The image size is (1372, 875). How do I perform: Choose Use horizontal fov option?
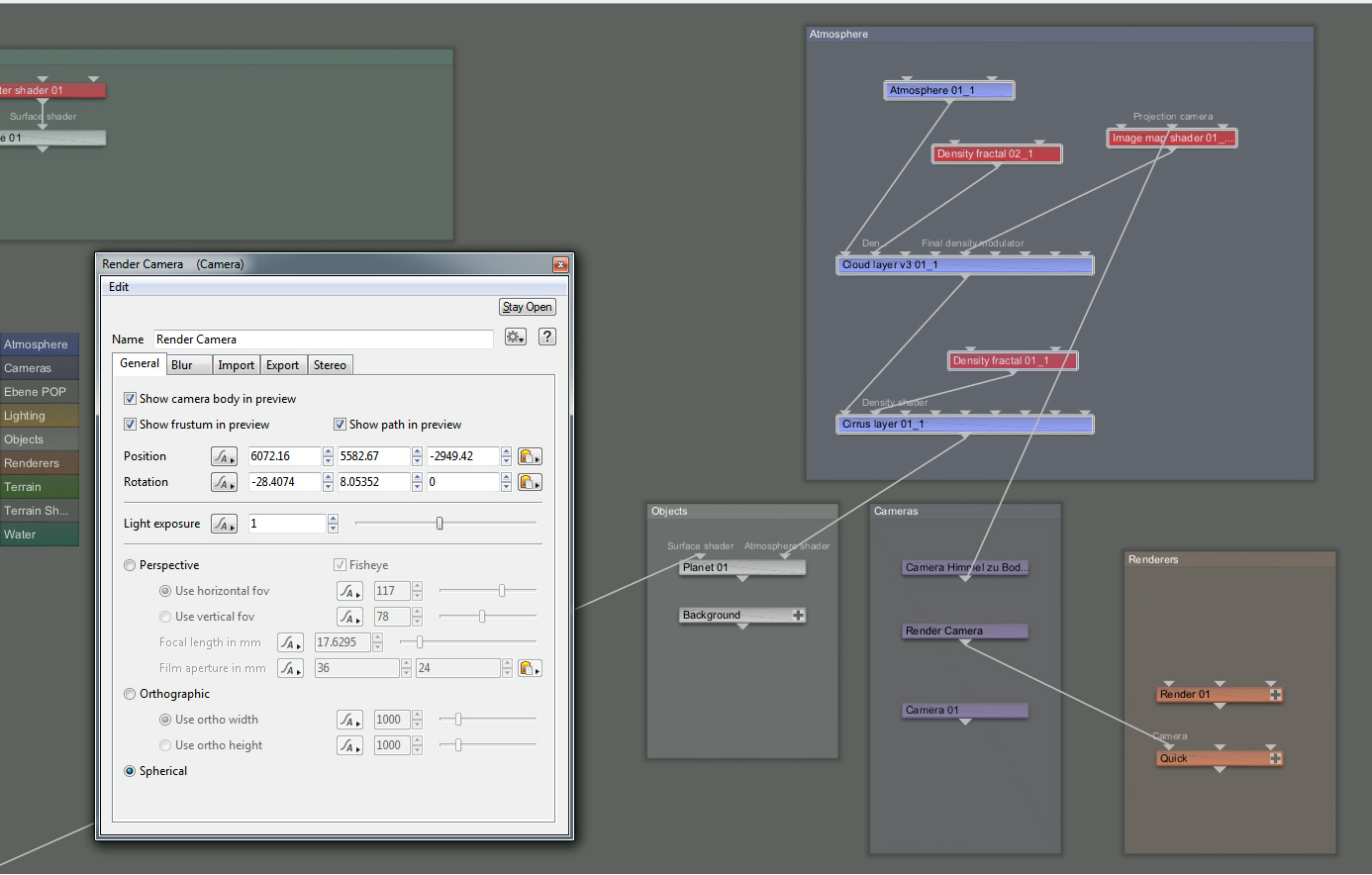point(165,591)
